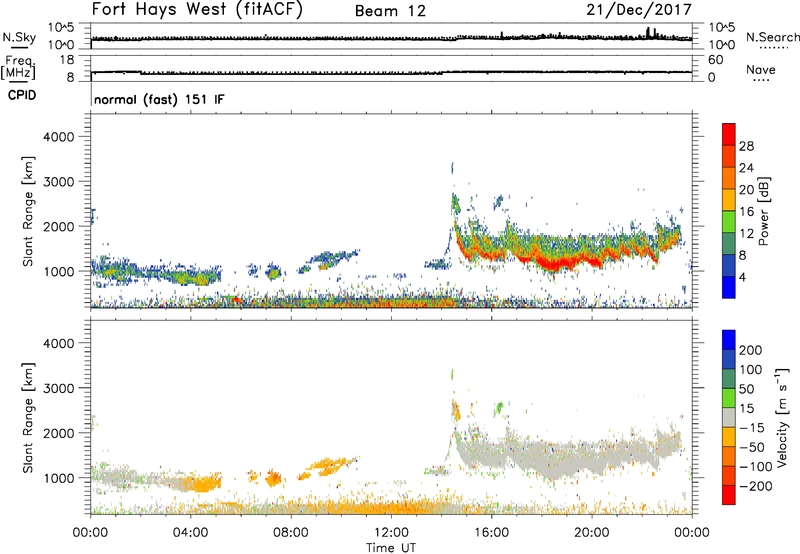The image size is (800, 554).
Task: Click the frequency trace in the Freq. panel
Action: [x=391, y=72]
